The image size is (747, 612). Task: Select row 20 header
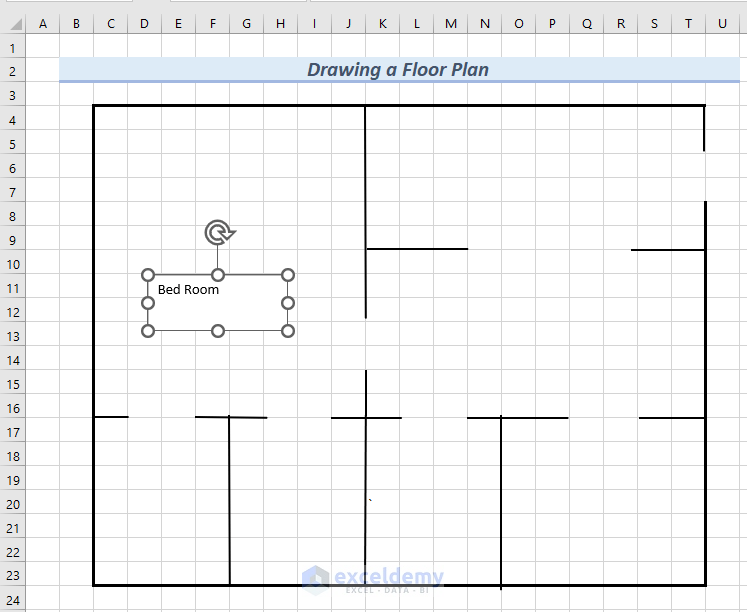coord(12,504)
